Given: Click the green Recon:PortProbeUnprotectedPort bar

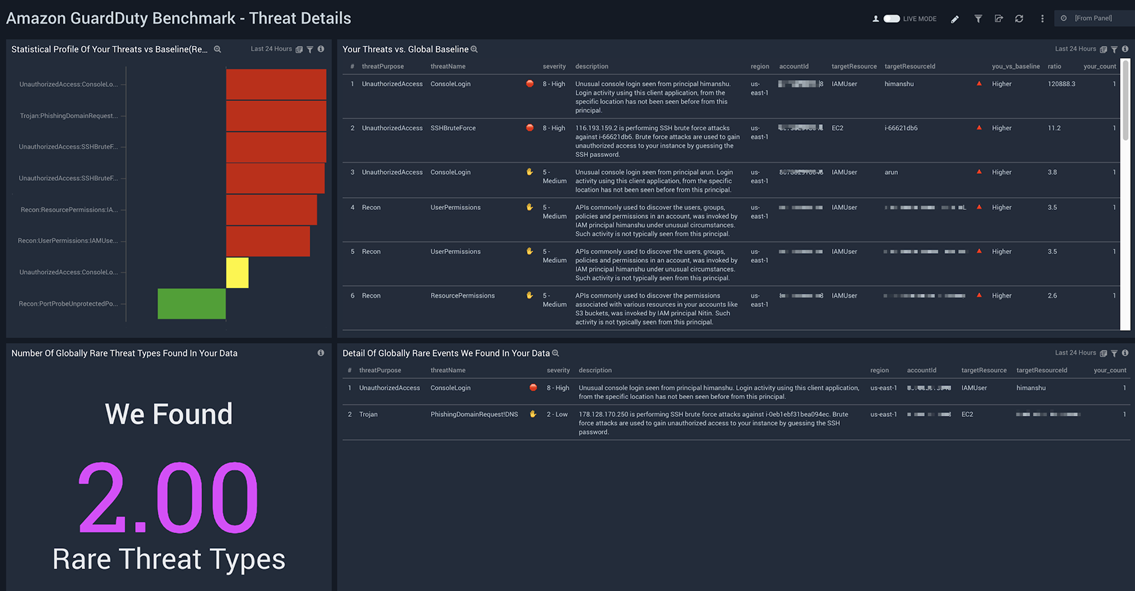Looking at the screenshot, I should [x=190, y=304].
